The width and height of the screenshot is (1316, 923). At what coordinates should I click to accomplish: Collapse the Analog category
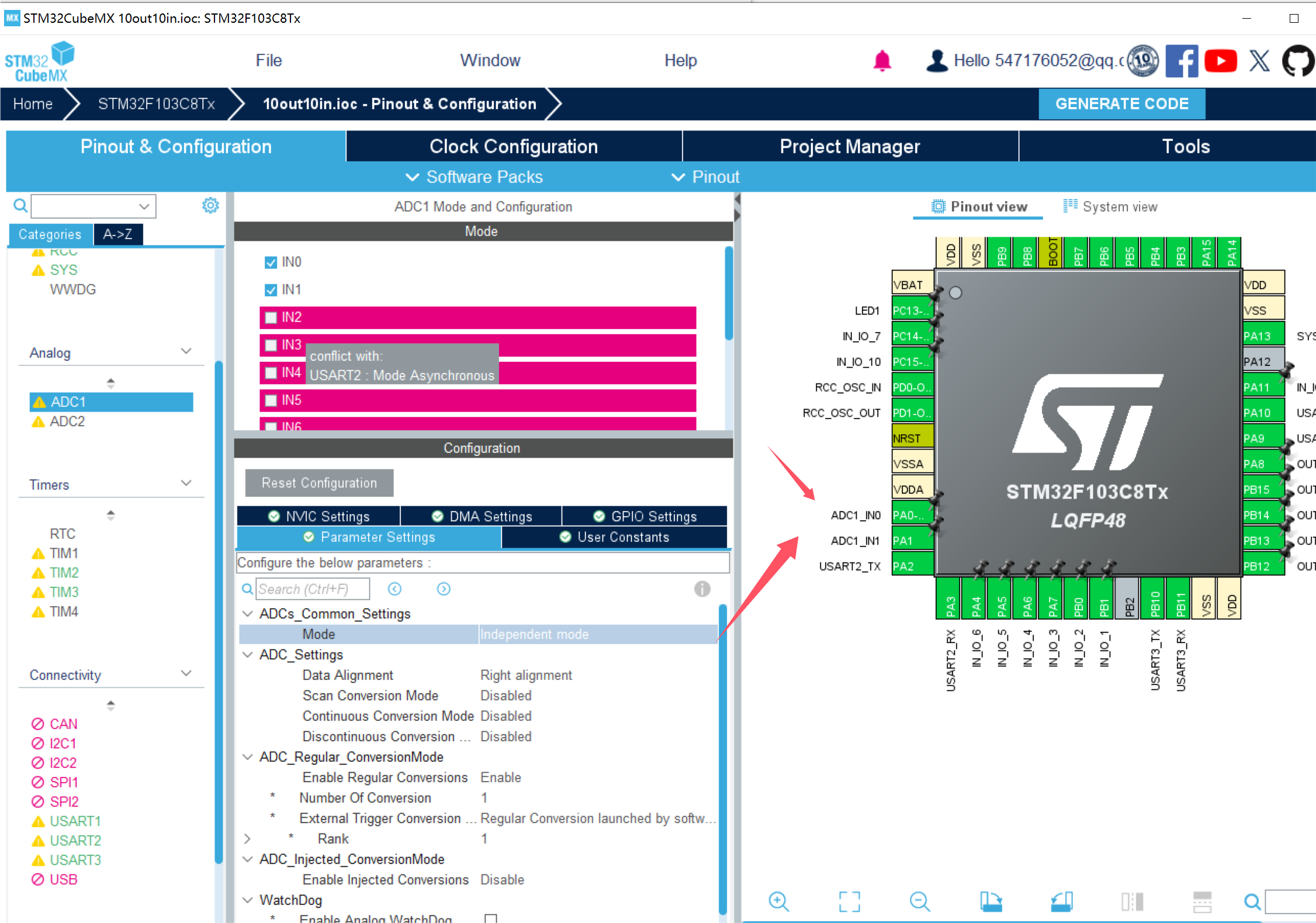coord(186,351)
